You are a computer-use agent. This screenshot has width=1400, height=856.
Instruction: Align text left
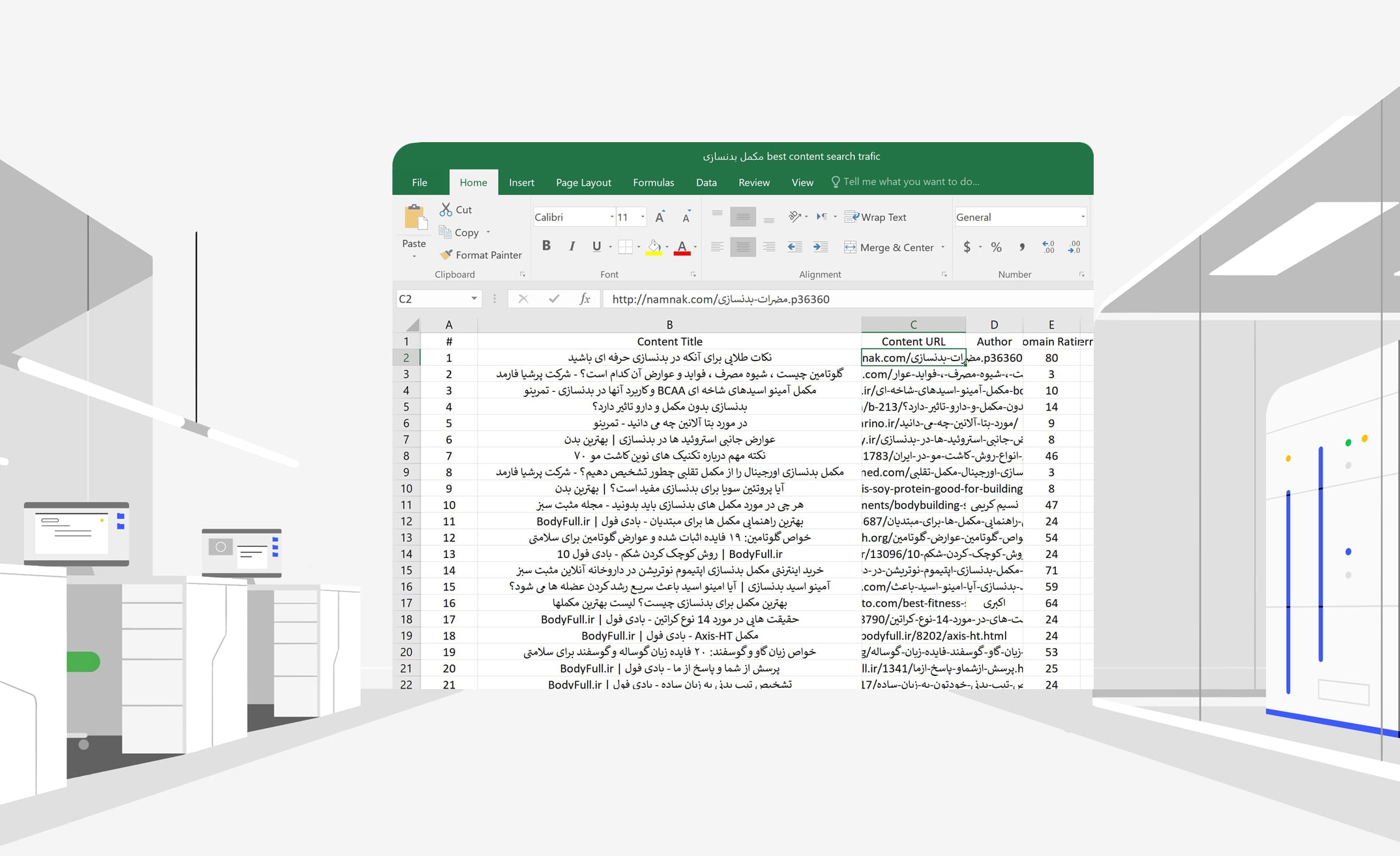tap(717, 247)
